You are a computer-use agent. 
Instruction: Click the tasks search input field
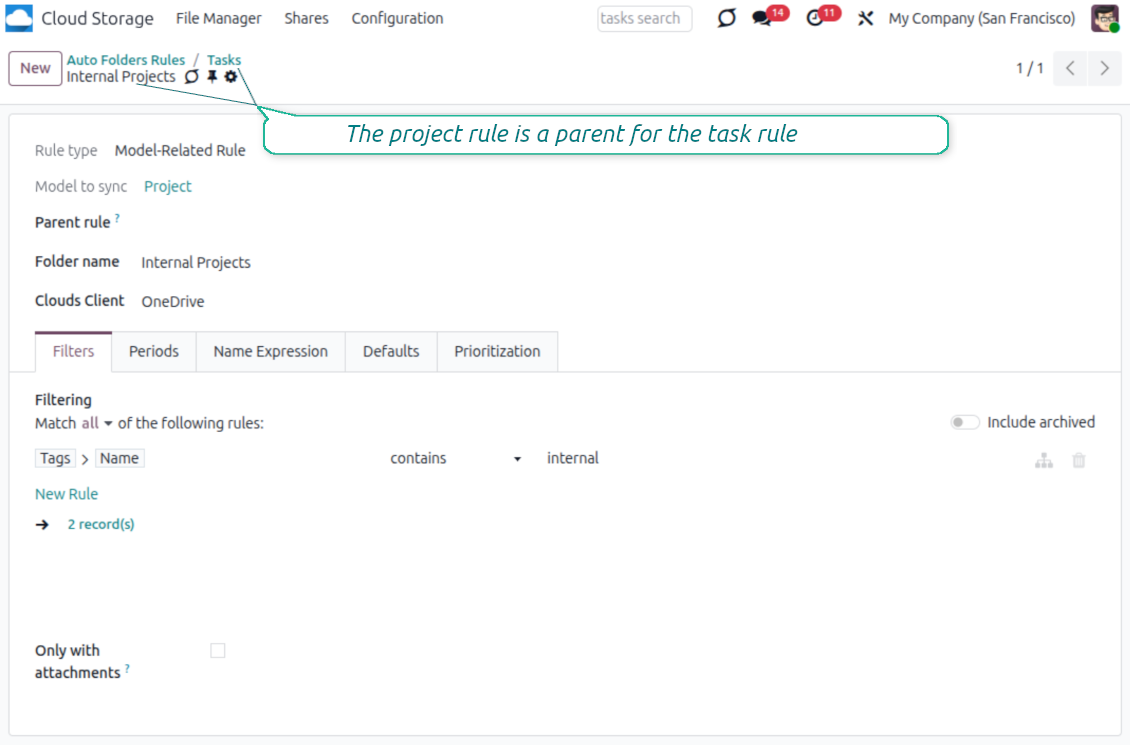click(644, 18)
